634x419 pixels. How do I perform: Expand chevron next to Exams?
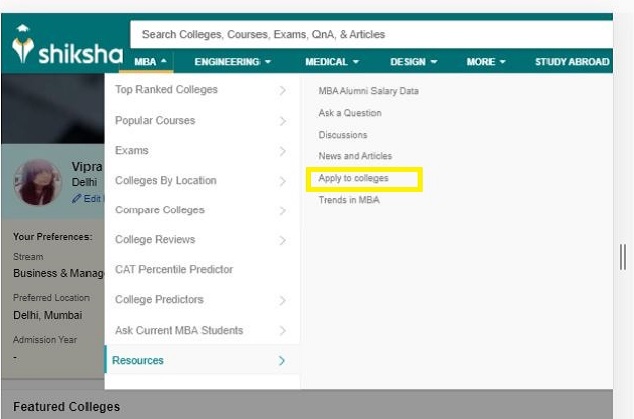(283, 151)
